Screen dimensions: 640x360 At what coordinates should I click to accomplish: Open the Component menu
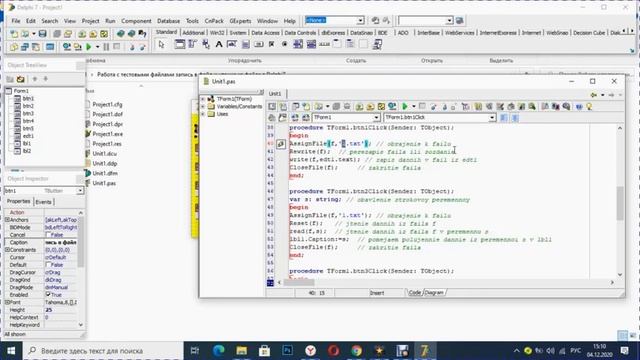click(x=136, y=21)
